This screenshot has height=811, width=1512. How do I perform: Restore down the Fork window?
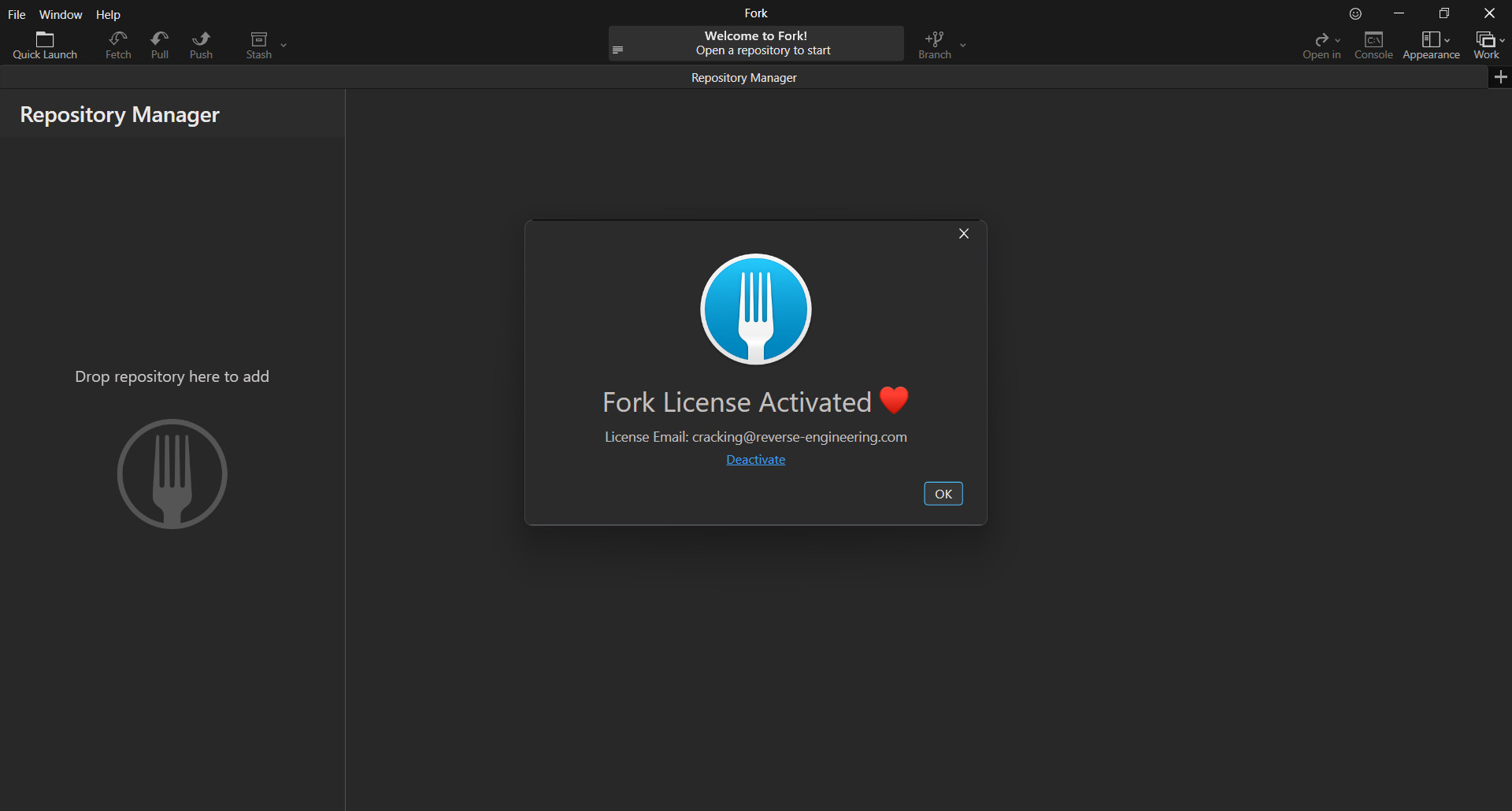(1444, 13)
